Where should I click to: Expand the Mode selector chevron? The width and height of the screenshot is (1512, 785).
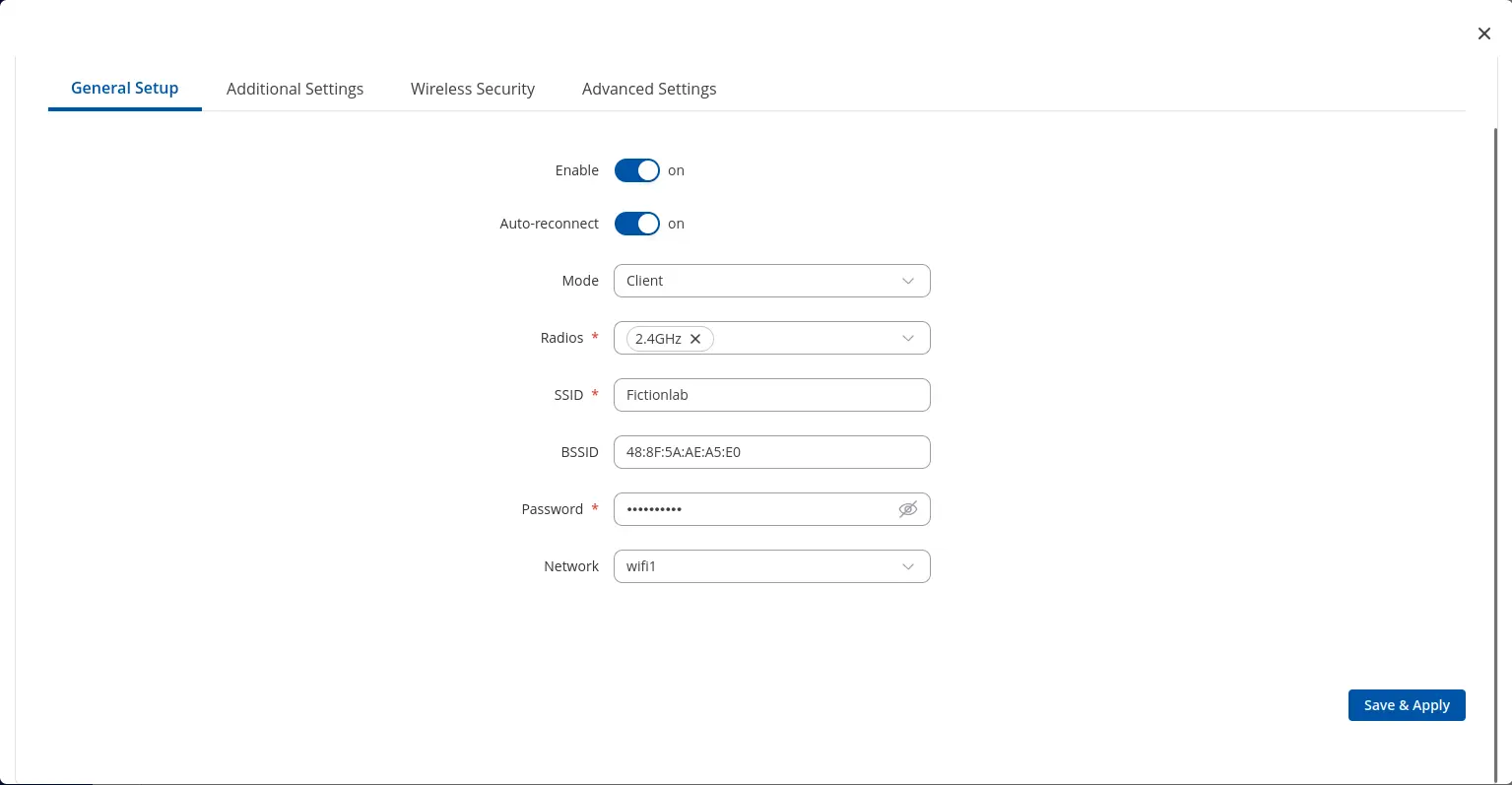[907, 281]
